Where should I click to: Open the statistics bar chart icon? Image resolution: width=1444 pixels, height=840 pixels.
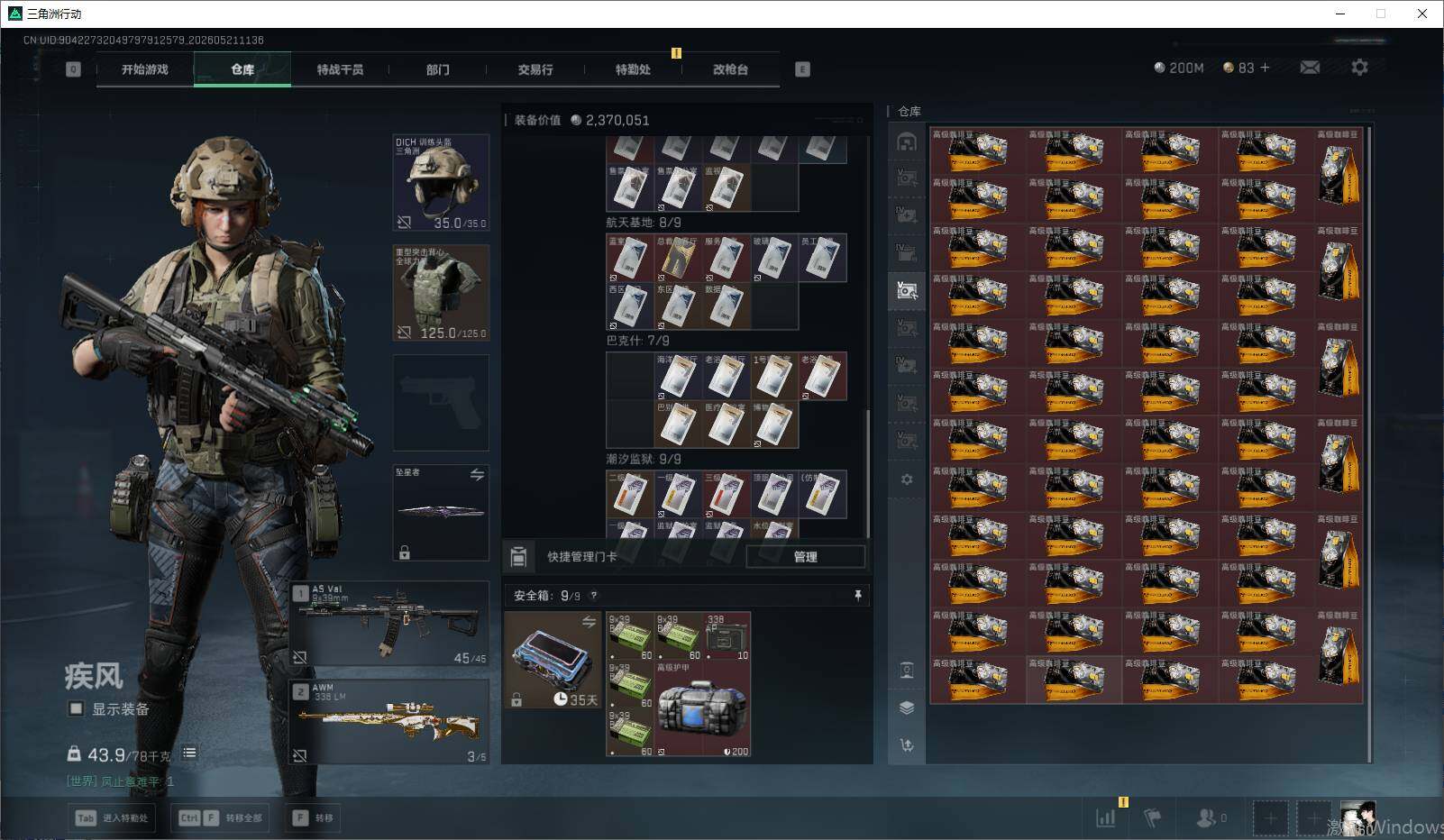[x=1106, y=817]
